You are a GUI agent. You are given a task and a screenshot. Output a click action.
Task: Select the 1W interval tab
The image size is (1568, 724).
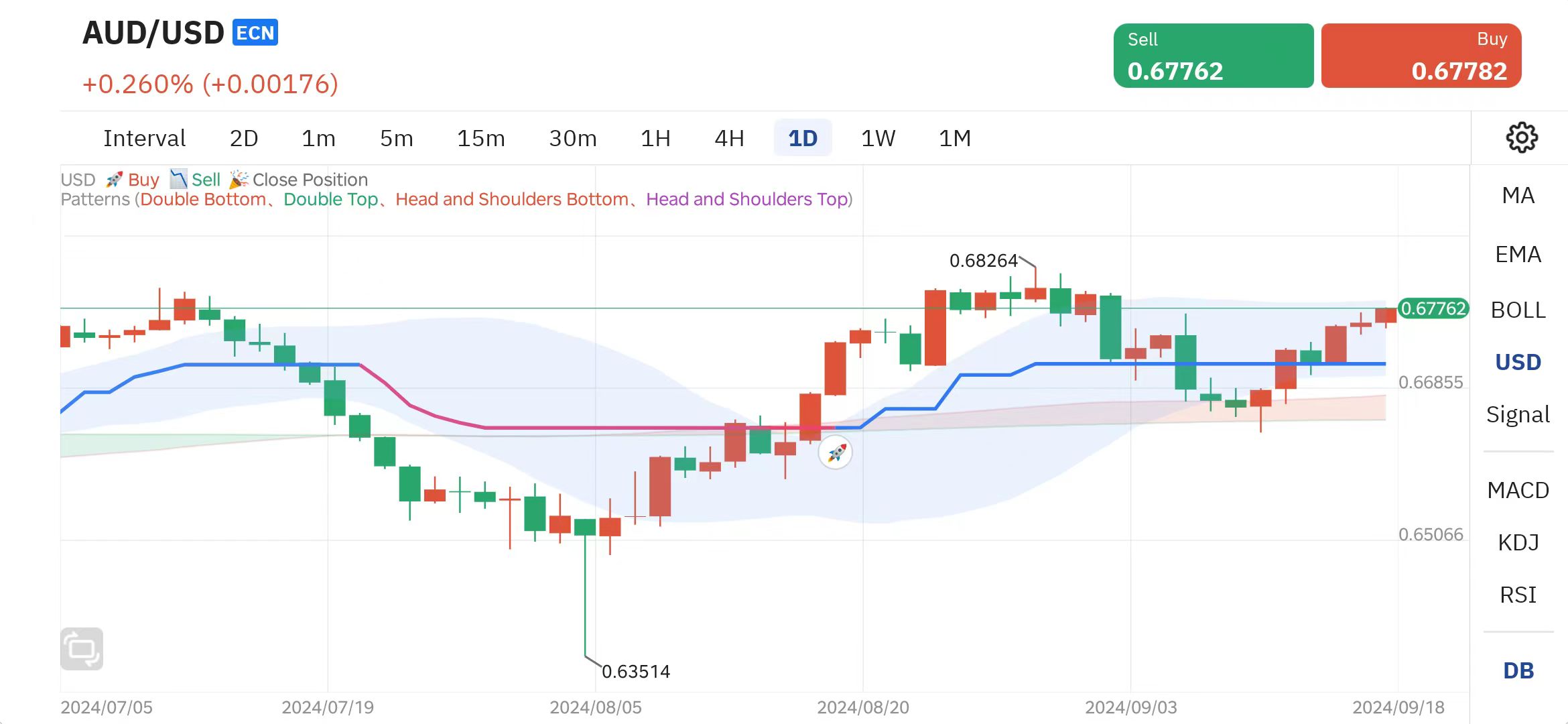[x=878, y=139]
